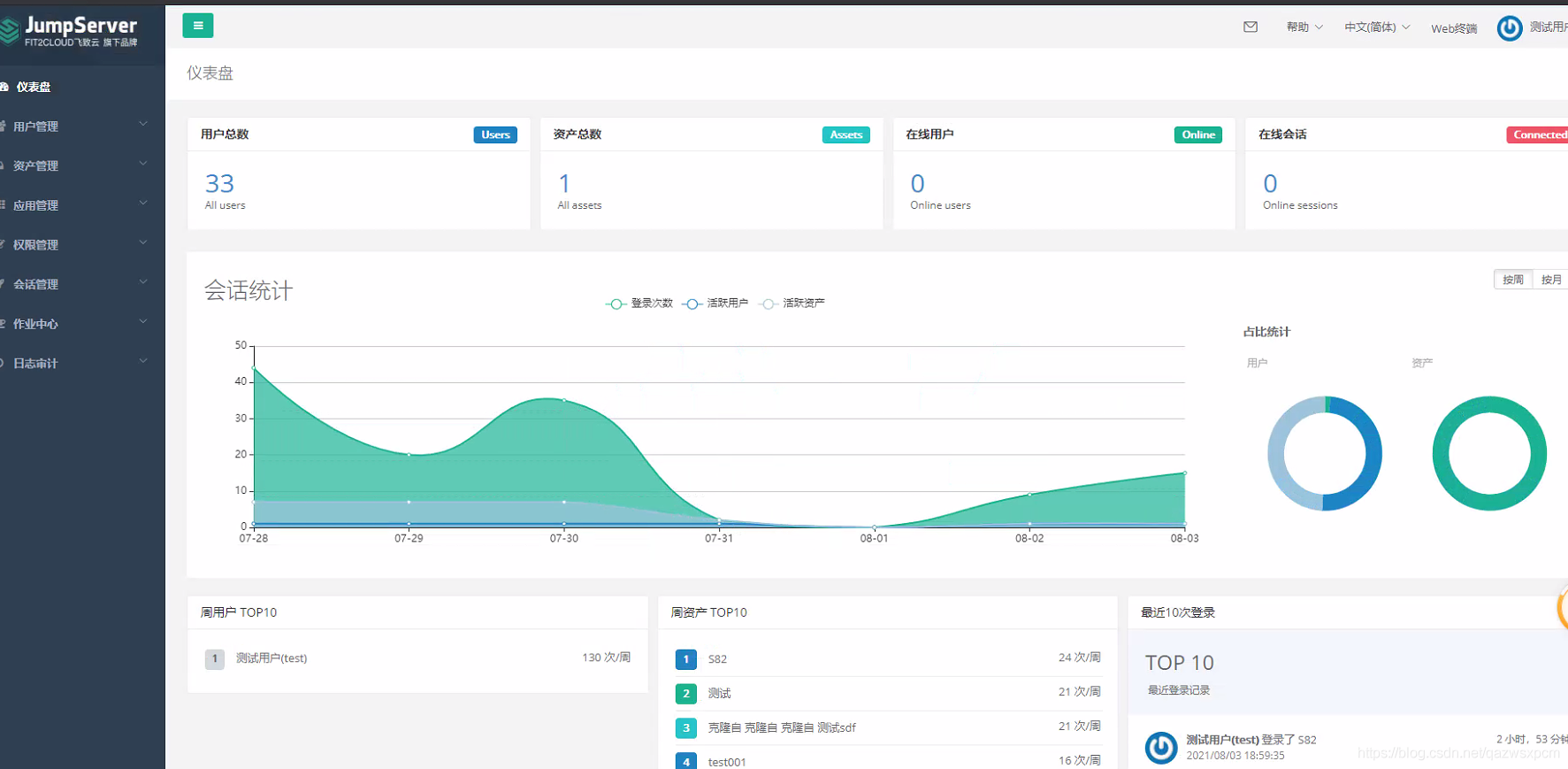The height and width of the screenshot is (769, 1568).
Task: Click rank 1 badge beside S82
Action: 685,659
